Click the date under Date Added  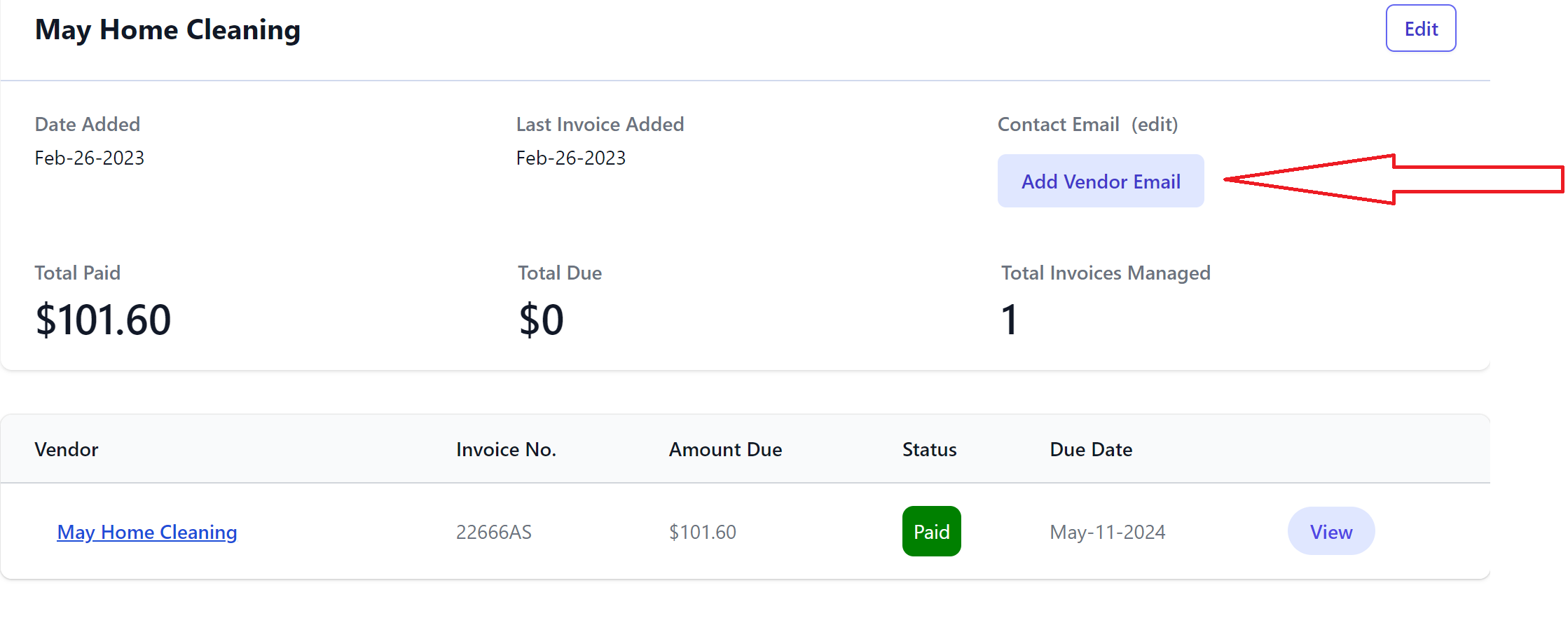[90, 158]
